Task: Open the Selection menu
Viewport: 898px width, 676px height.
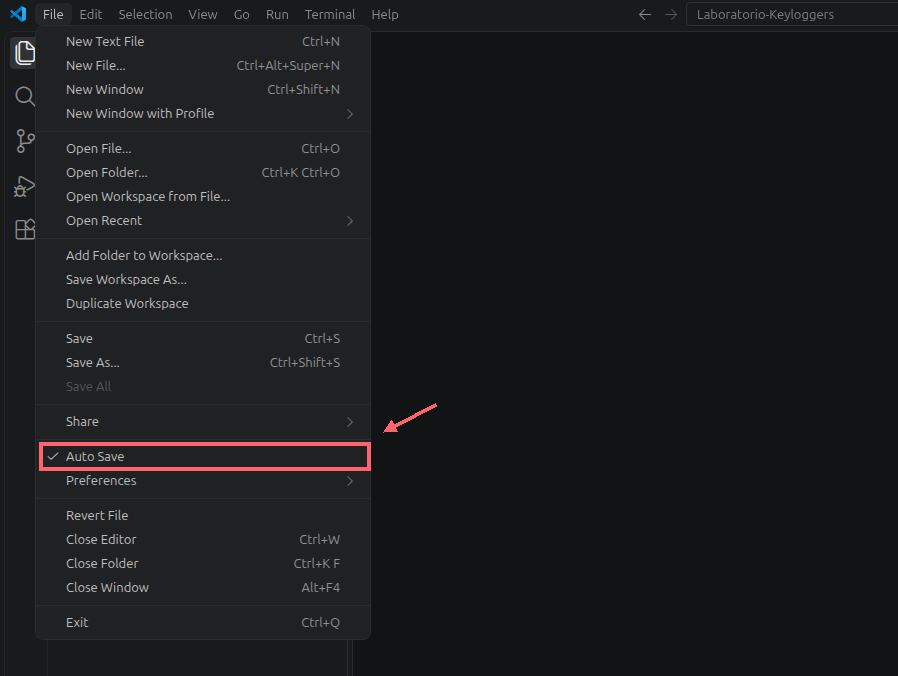Action: pos(145,14)
